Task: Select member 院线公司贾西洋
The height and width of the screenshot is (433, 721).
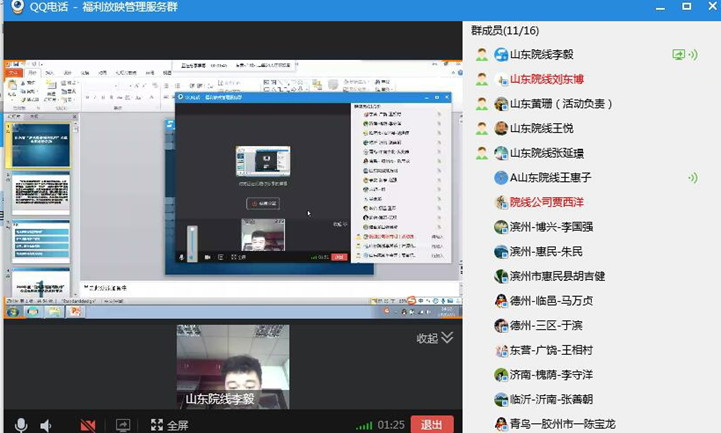Action: click(546, 202)
